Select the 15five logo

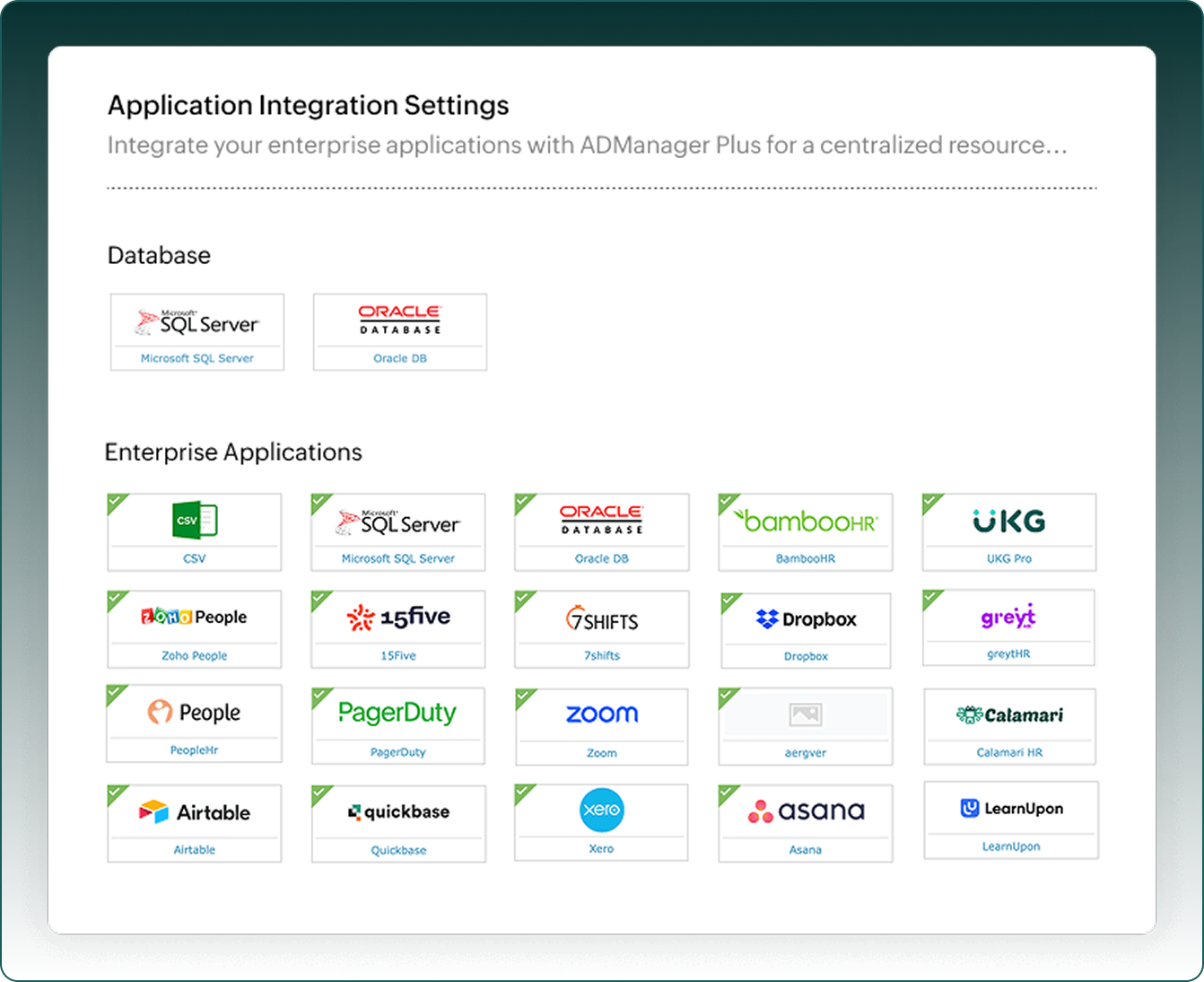point(398,617)
